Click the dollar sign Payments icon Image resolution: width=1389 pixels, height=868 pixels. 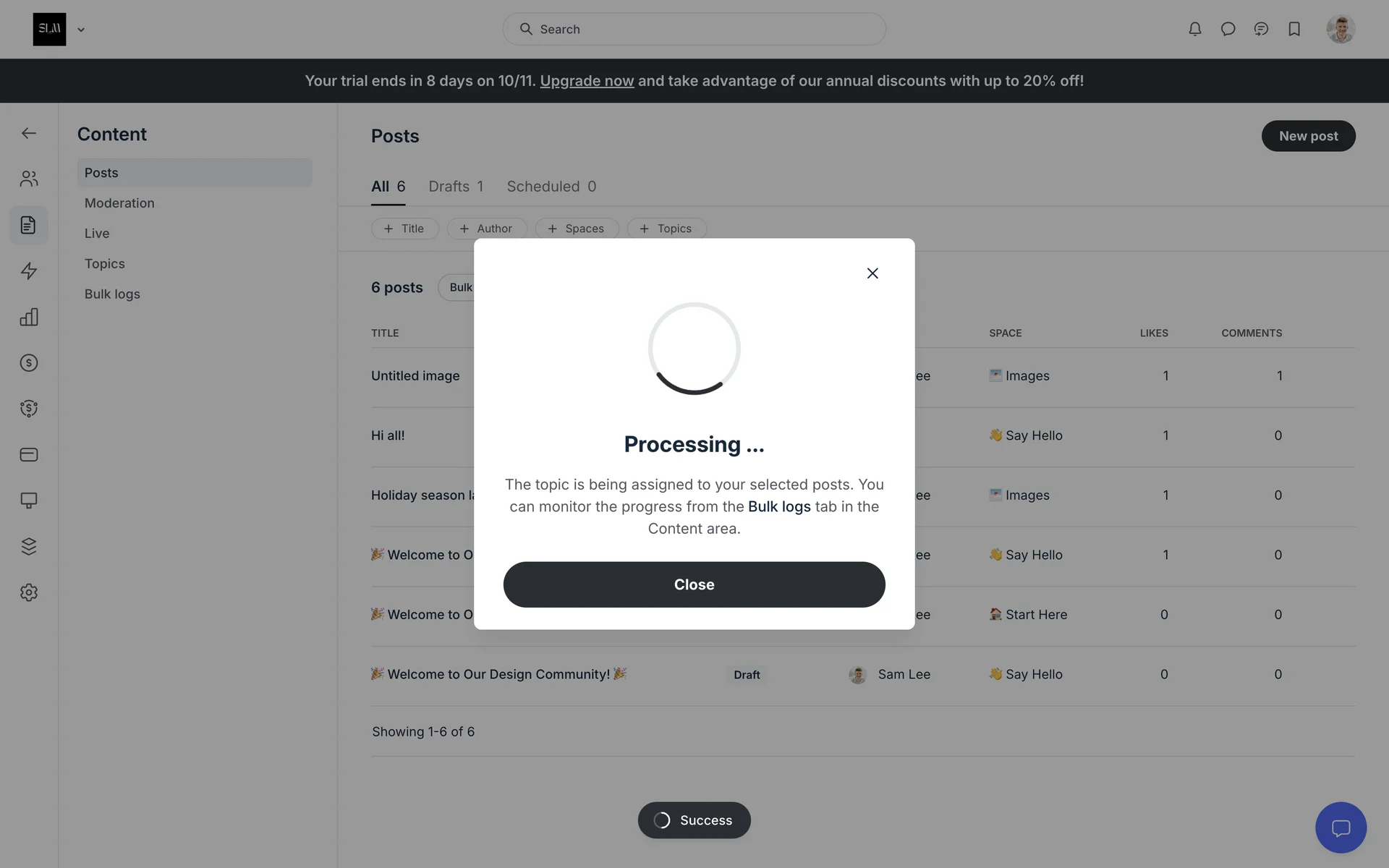29,362
